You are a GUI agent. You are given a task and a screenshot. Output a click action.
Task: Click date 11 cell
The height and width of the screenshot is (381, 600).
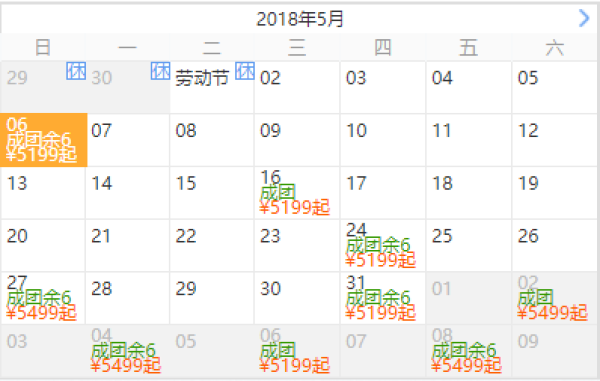(468, 140)
